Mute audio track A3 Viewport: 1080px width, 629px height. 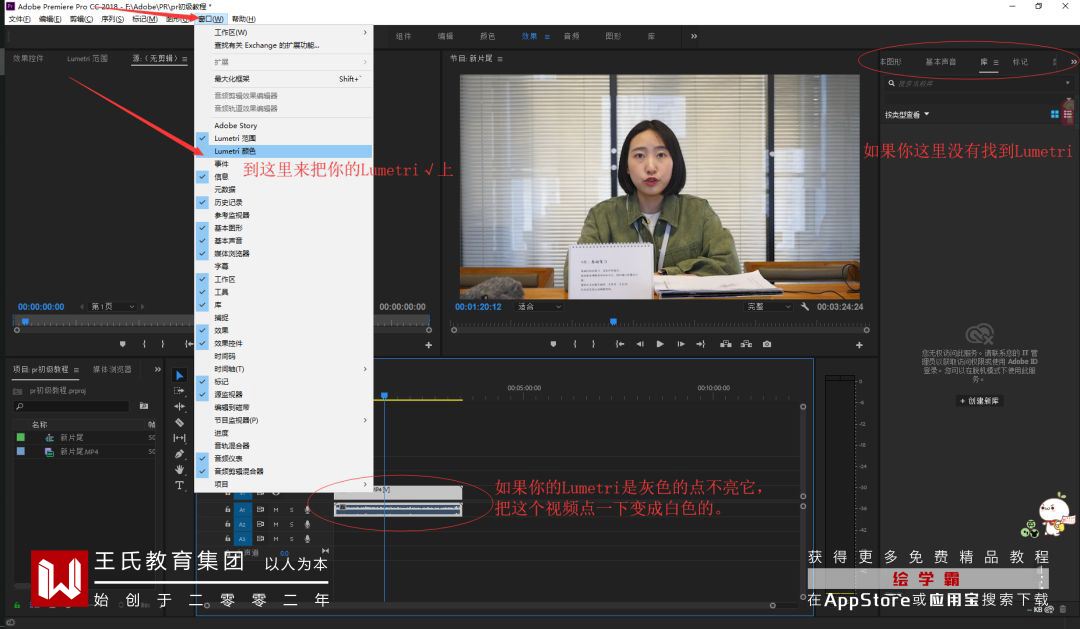(276, 539)
